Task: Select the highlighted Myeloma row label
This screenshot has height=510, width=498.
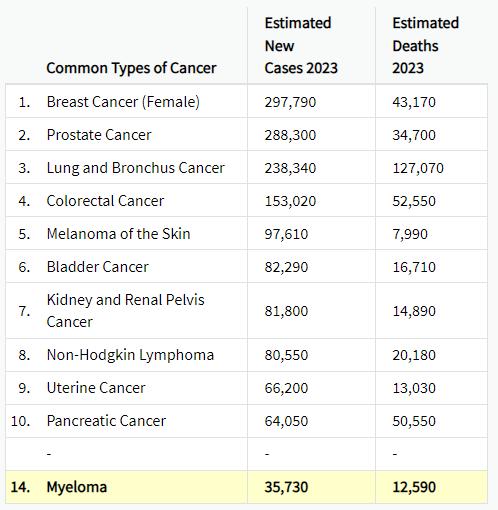Action: point(77,487)
